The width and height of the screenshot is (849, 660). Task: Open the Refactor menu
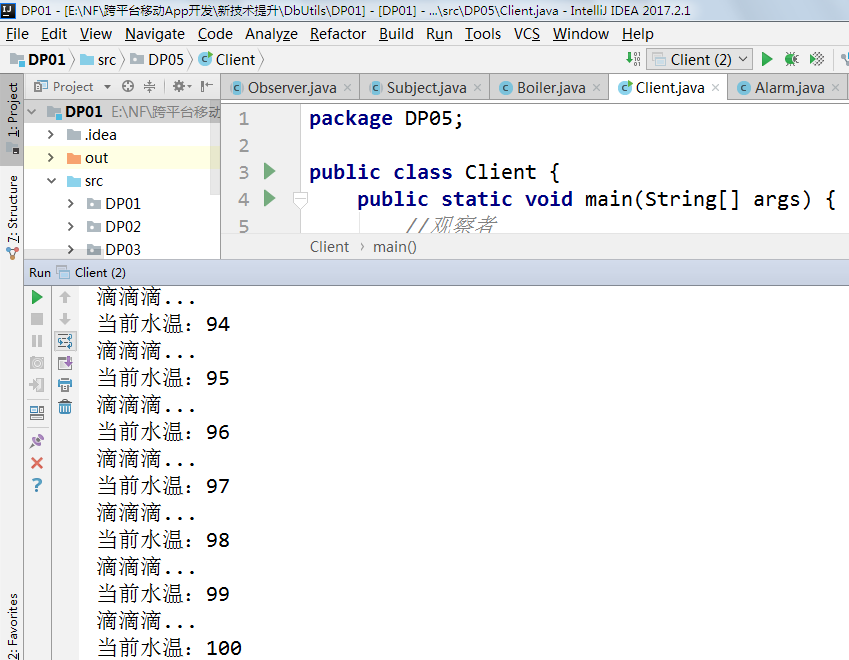tap(338, 34)
